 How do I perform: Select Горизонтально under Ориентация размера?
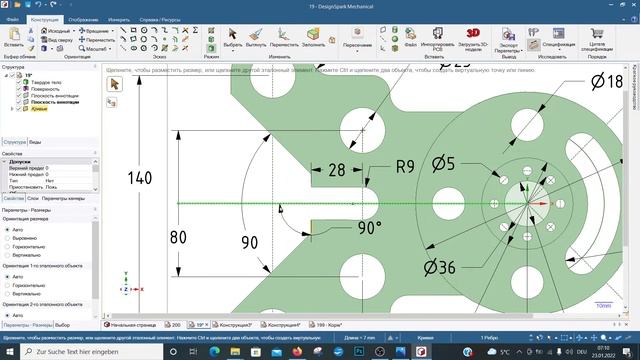coord(7,247)
